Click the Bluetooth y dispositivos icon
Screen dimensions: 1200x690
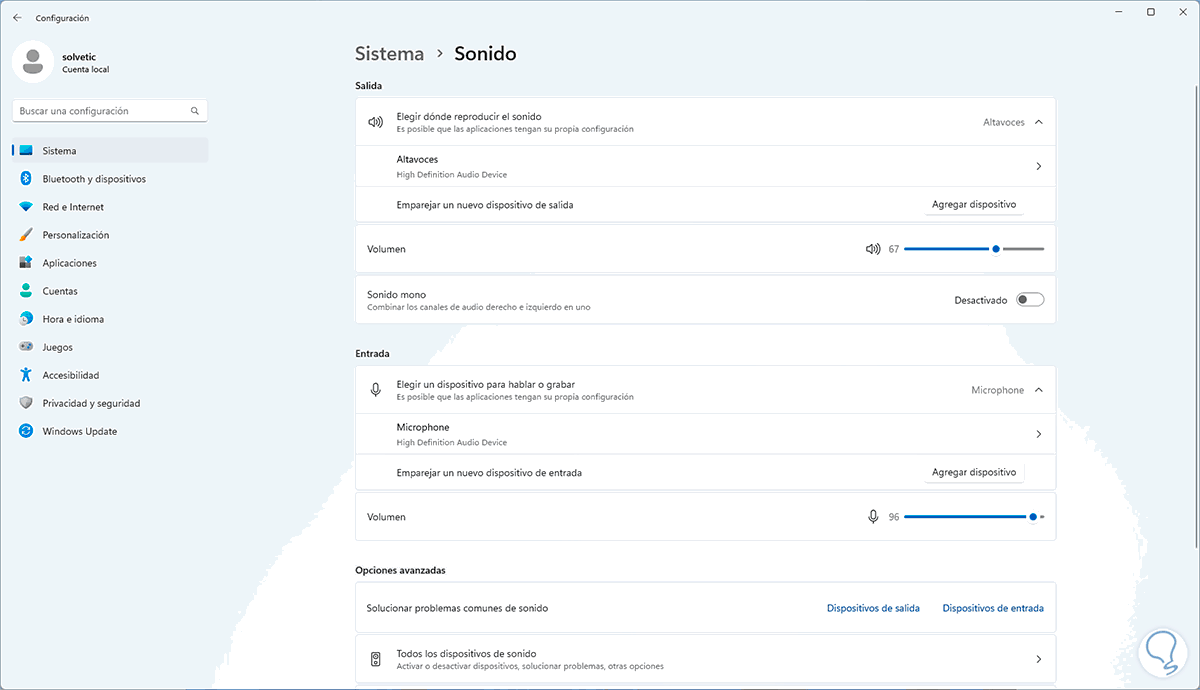(x=26, y=179)
